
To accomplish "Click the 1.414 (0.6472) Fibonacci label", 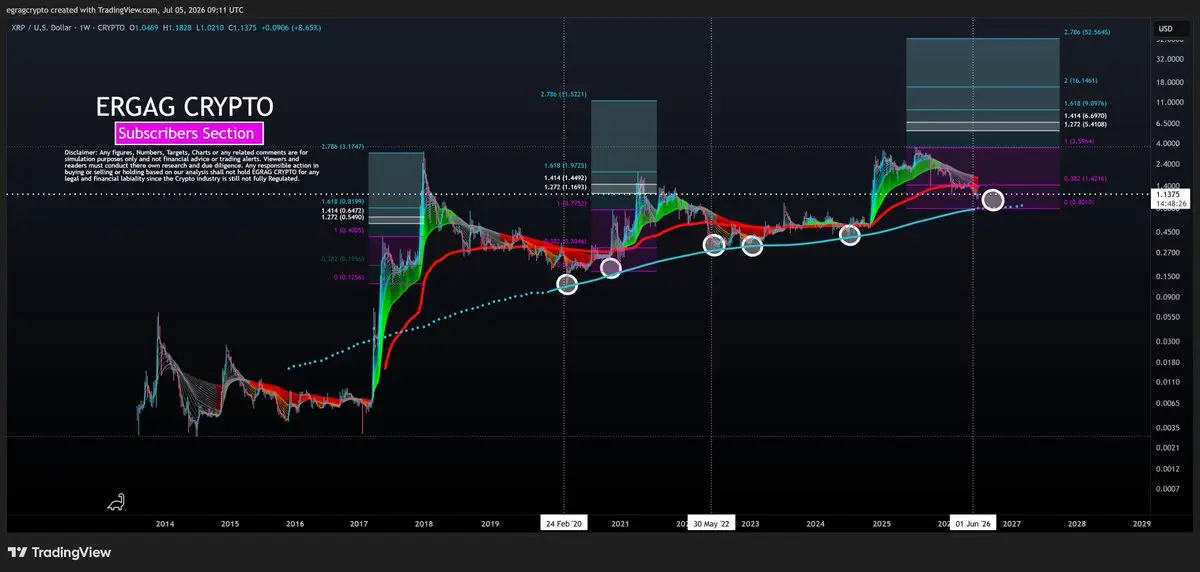I will (x=344, y=211).
